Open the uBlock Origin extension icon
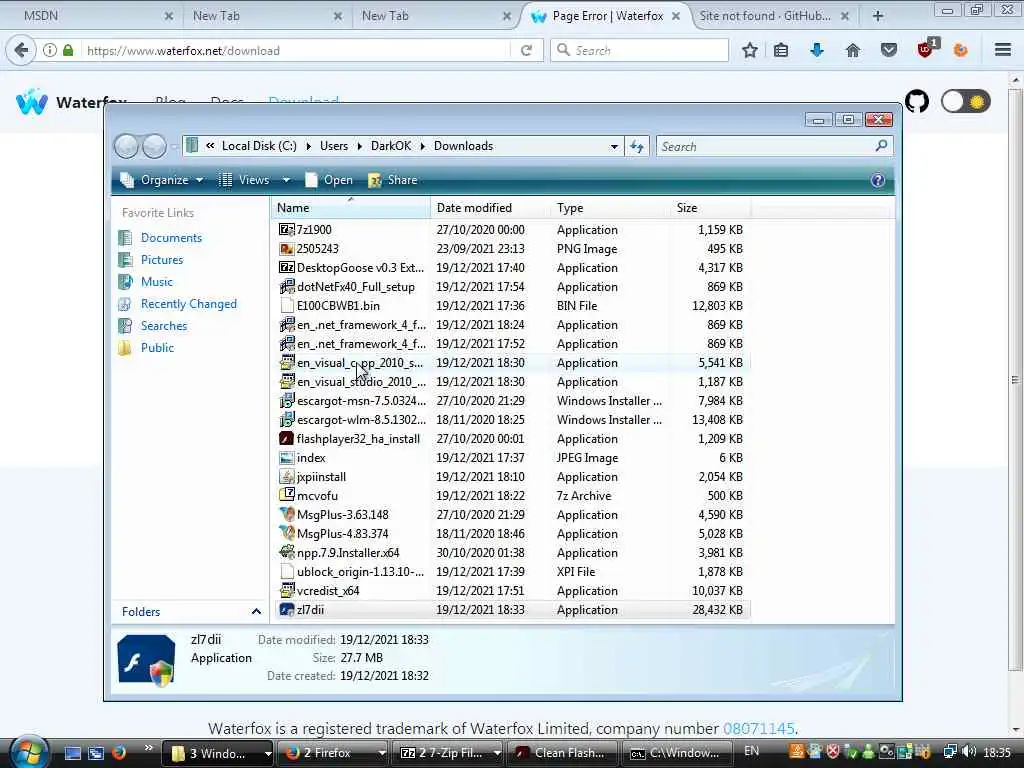The image size is (1024, 768). tap(927, 49)
